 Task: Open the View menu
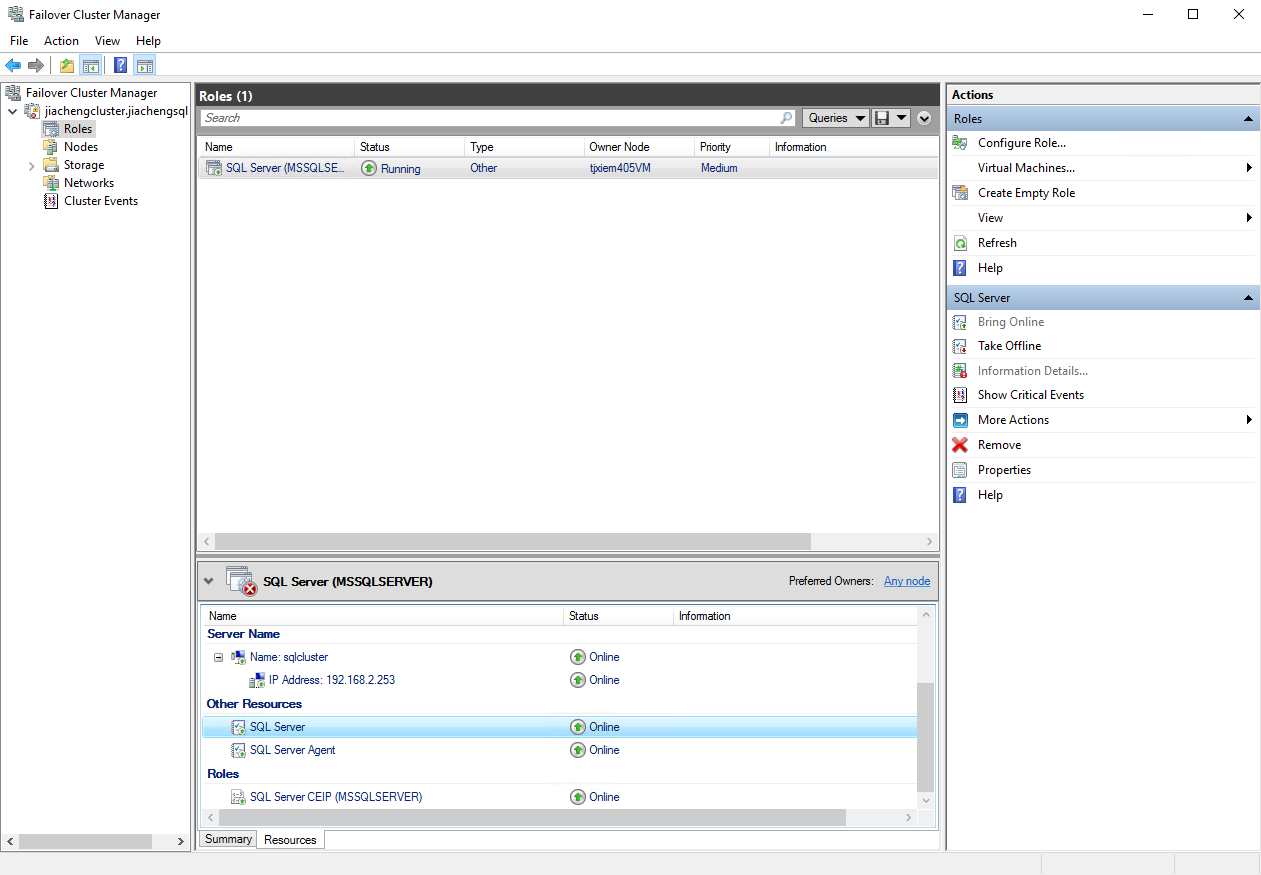(107, 41)
